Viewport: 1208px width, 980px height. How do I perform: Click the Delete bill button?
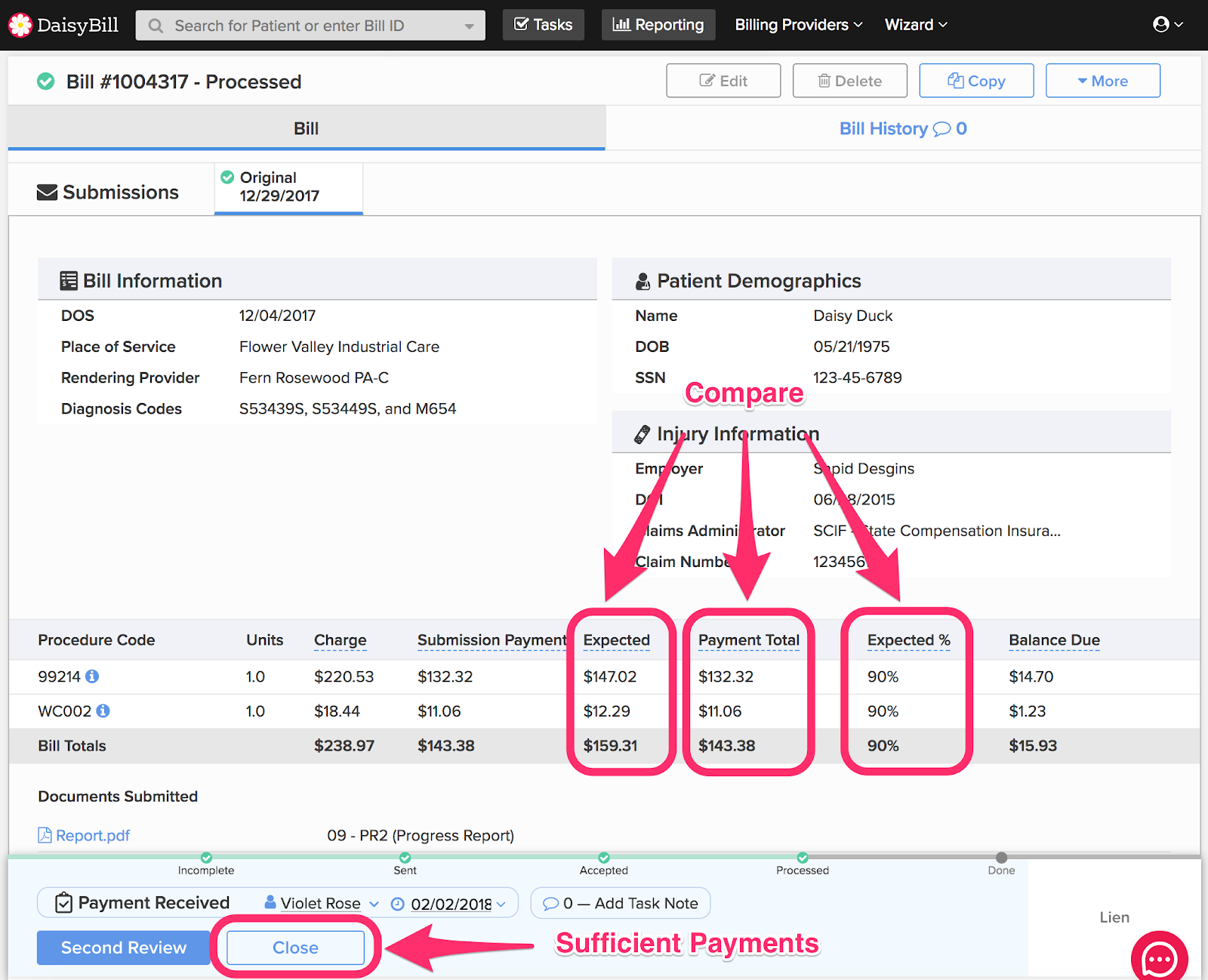(850, 81)
